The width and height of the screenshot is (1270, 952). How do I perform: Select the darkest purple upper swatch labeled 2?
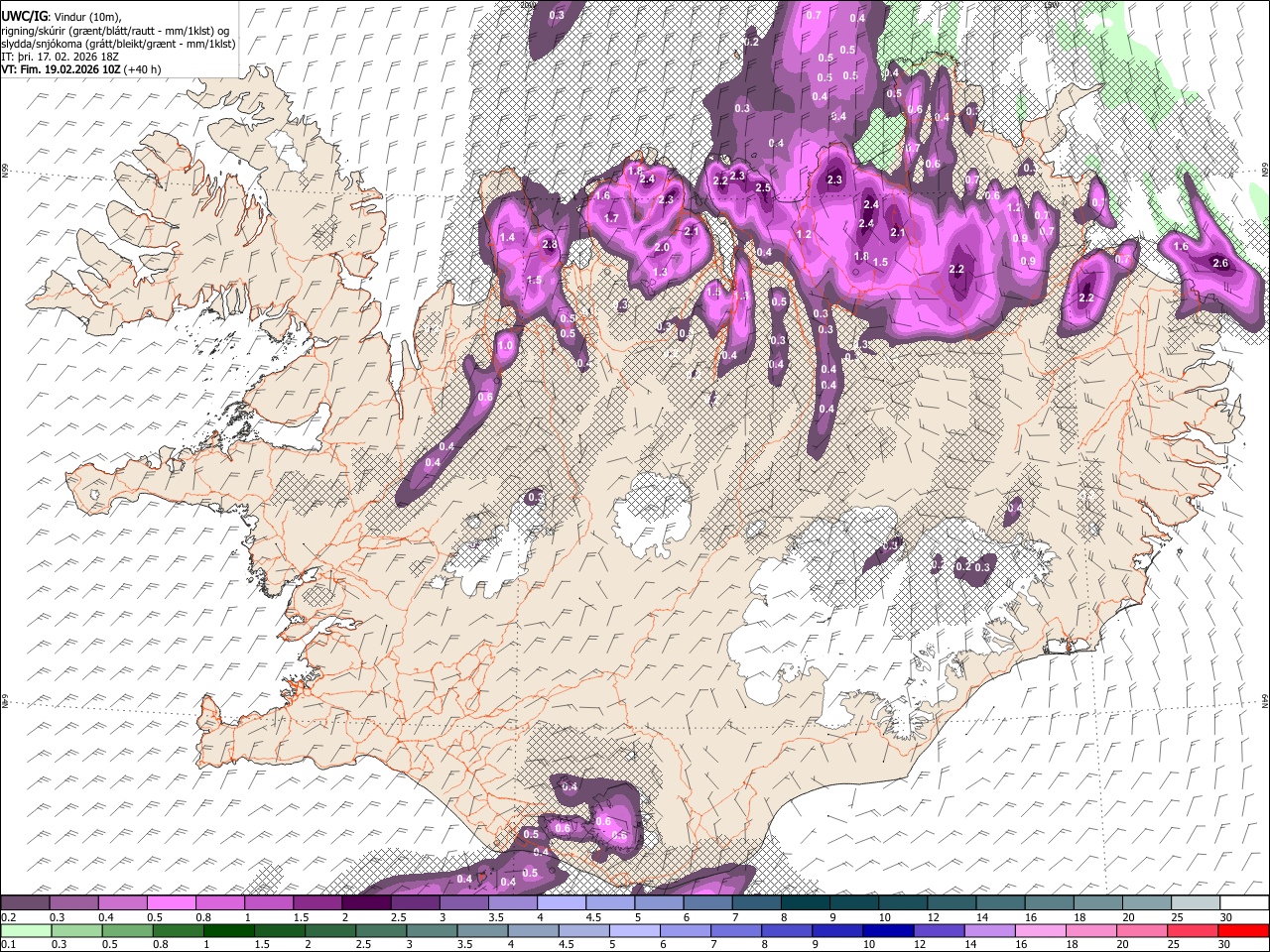pyautogui.click(x=366, y=903)
